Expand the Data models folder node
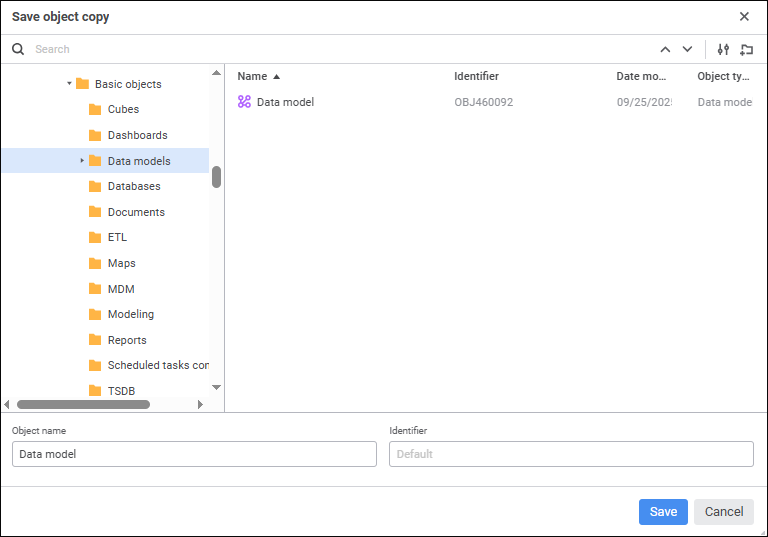Viewport: 768px width, 537px height. pos(82,161)
